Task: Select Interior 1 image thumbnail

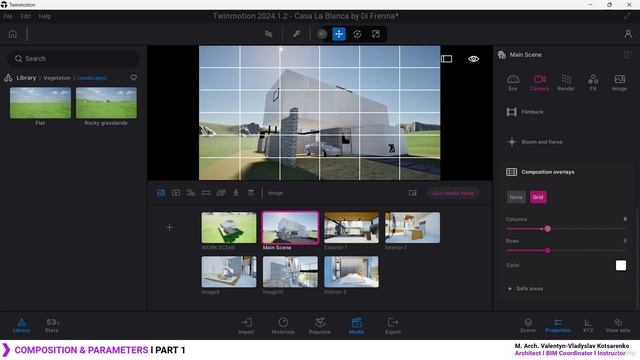Action: (x=413, y=227)
